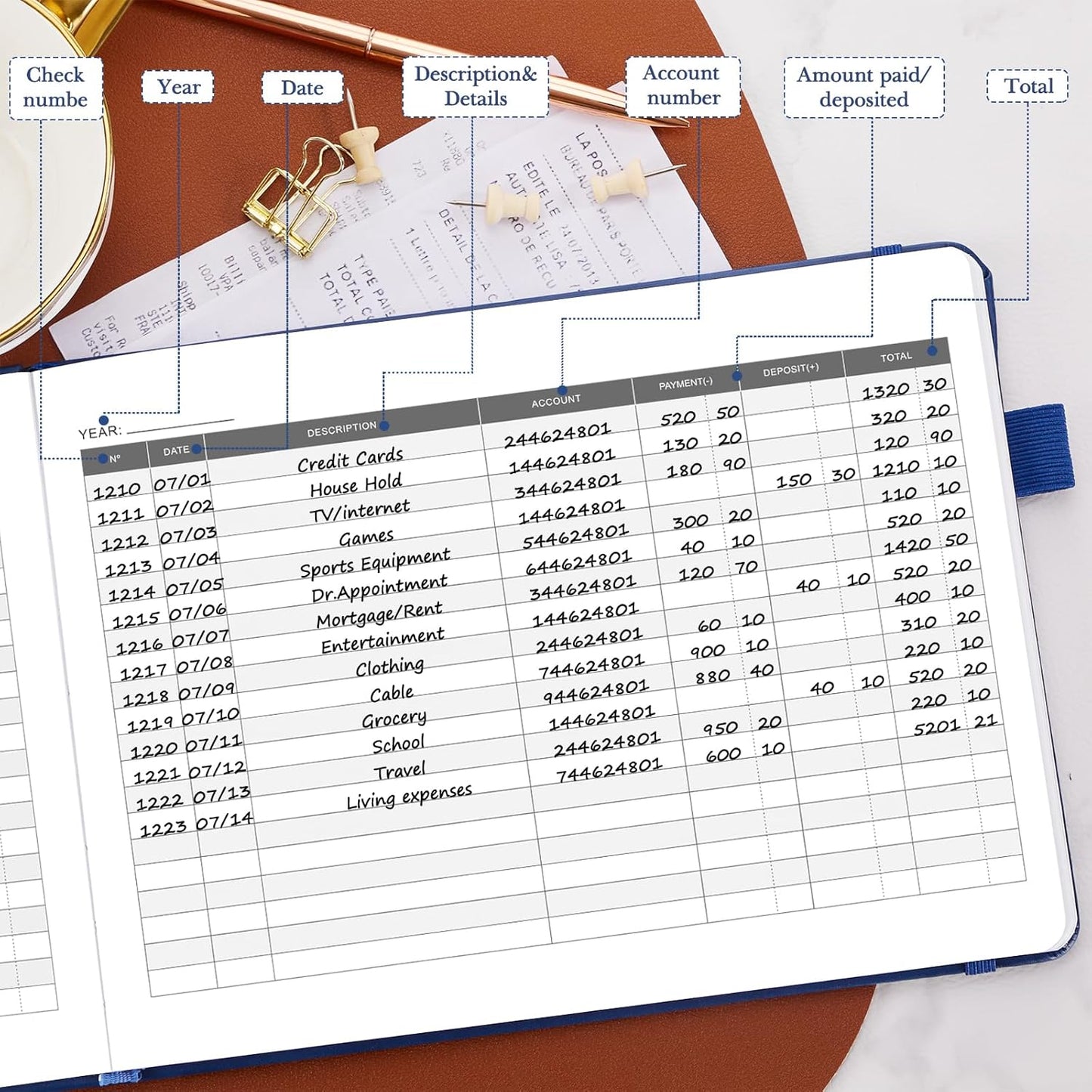The image size is (1092, 1092).
Task: Click the "House Hold" description entry
Action: (356, 486)
